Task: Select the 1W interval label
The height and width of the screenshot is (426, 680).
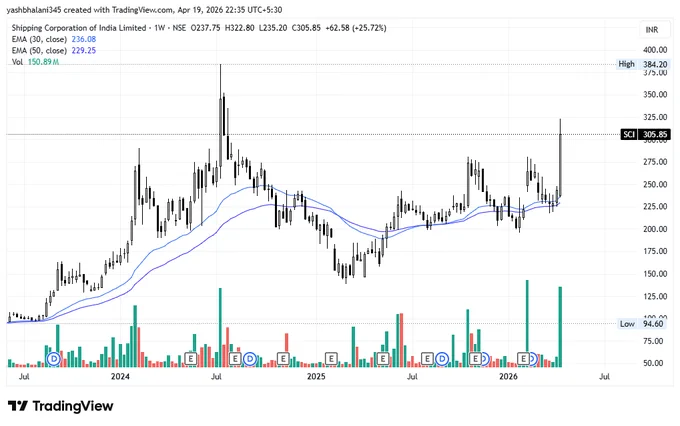Action: (x=160, y=28)
